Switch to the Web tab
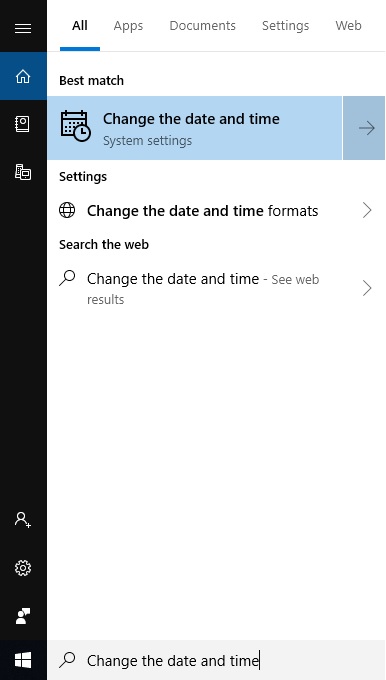This screenshot has width=386, height=680. [348, 26]
